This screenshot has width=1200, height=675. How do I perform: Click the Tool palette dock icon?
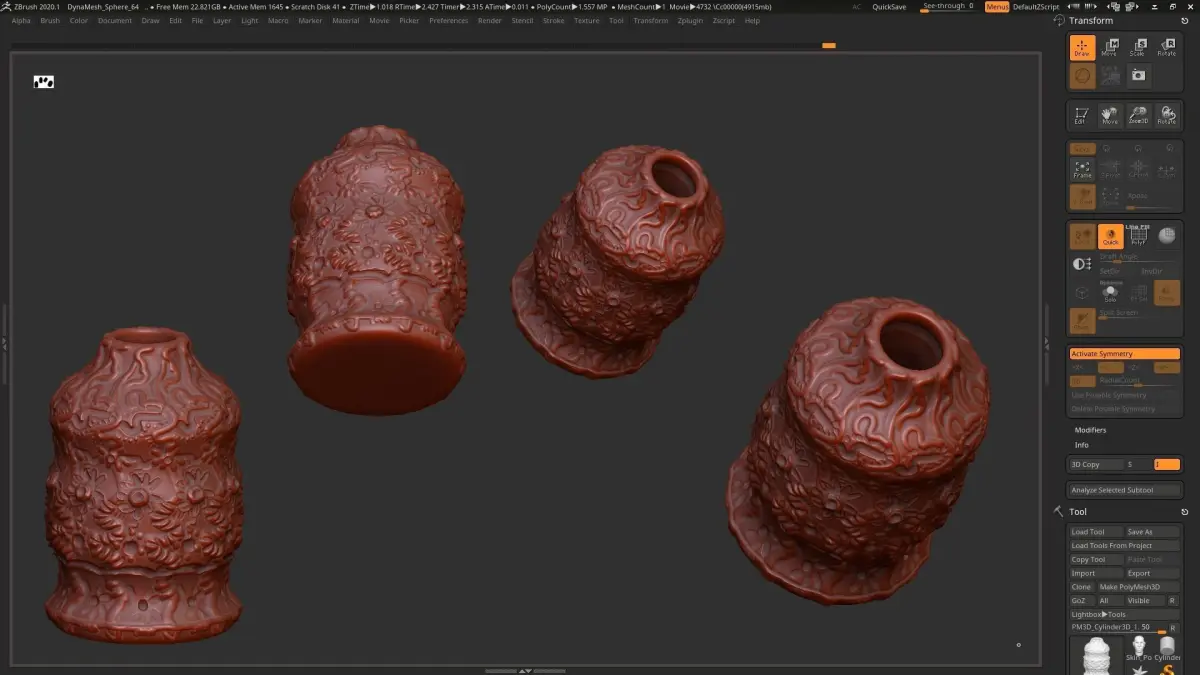[x=1184, y=511]
